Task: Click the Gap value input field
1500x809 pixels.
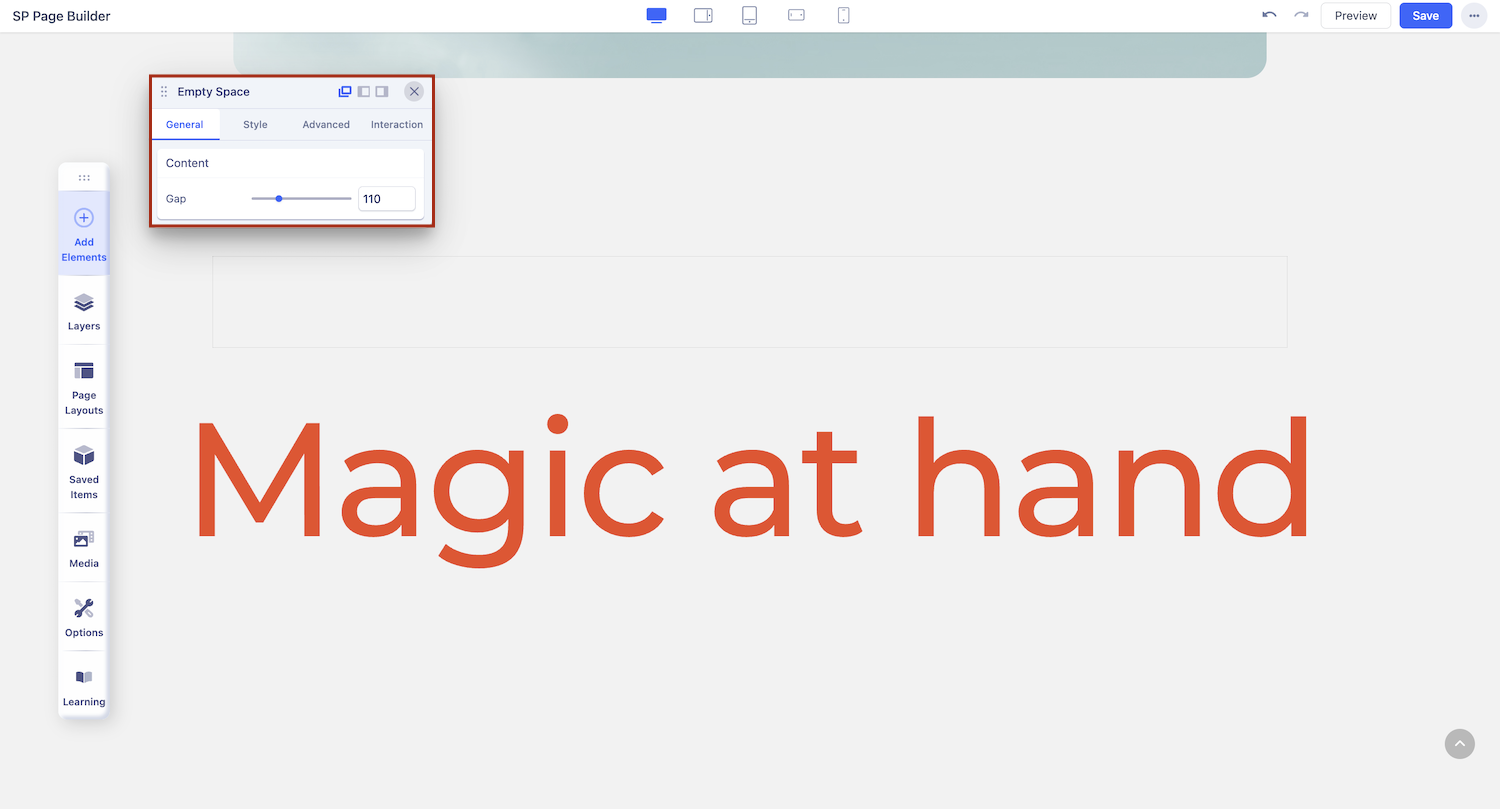Action: coord(386,199)
